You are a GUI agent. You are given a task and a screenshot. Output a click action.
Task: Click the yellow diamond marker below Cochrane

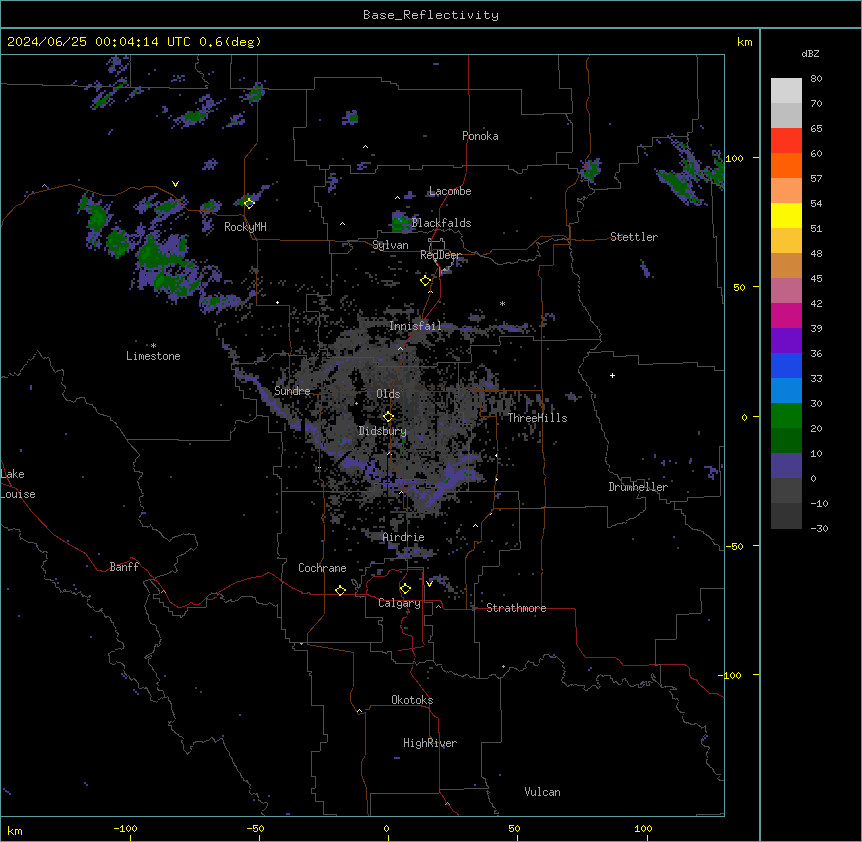tap(340, 590)
